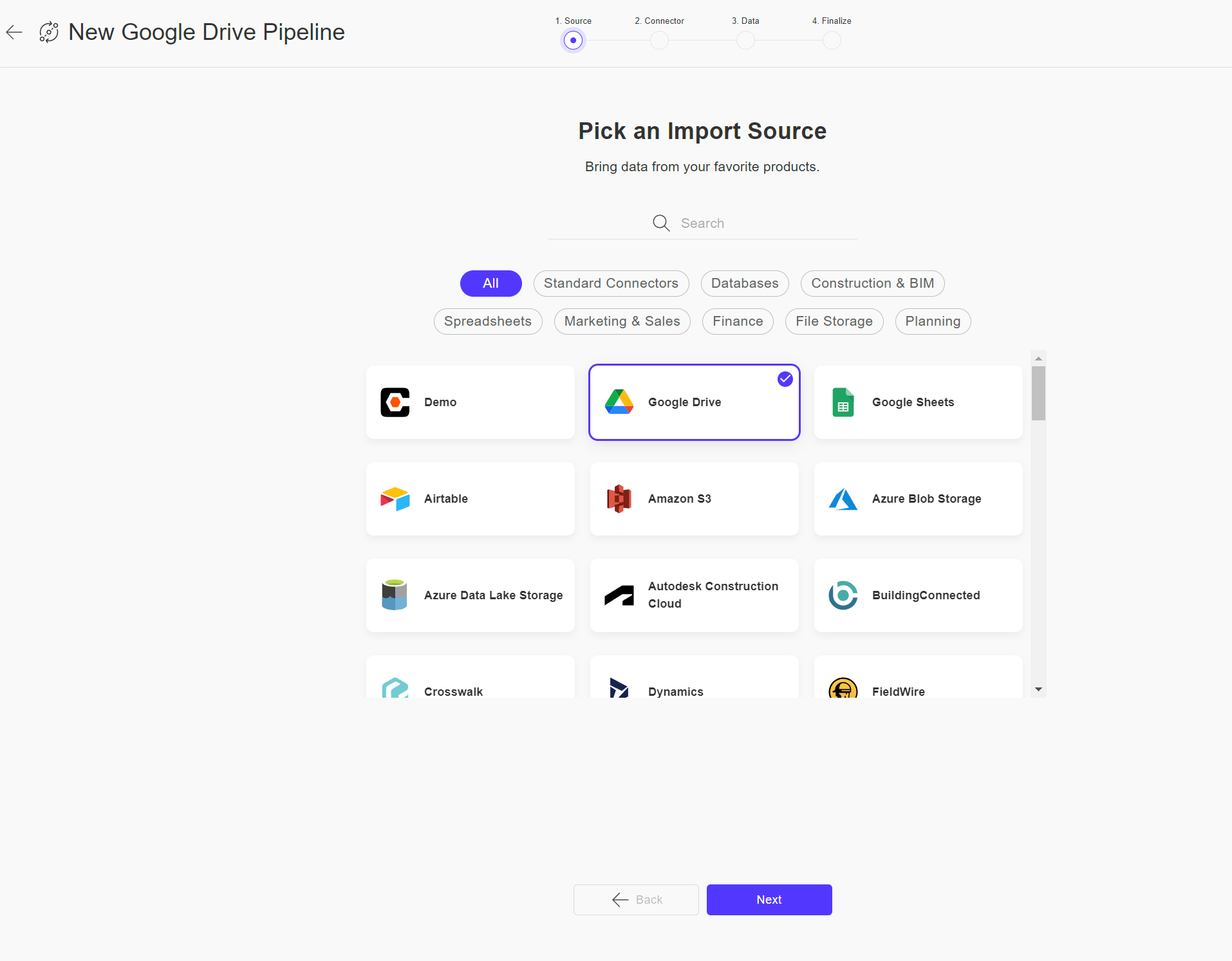Screen dimensions: 1232x961
Task: Click the Back button
Action: (x=636, y=899)
